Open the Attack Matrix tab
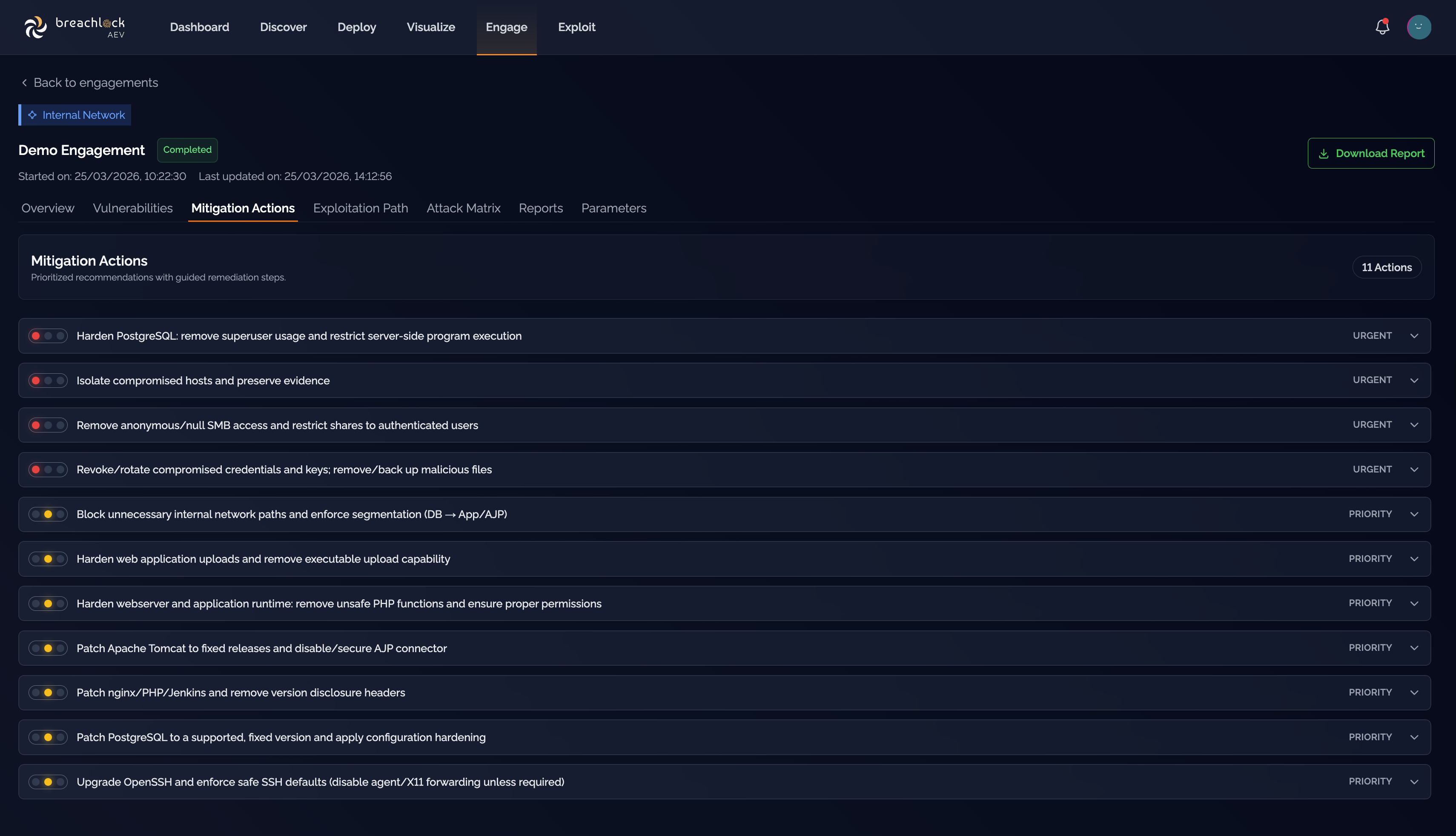 (463, 209)
